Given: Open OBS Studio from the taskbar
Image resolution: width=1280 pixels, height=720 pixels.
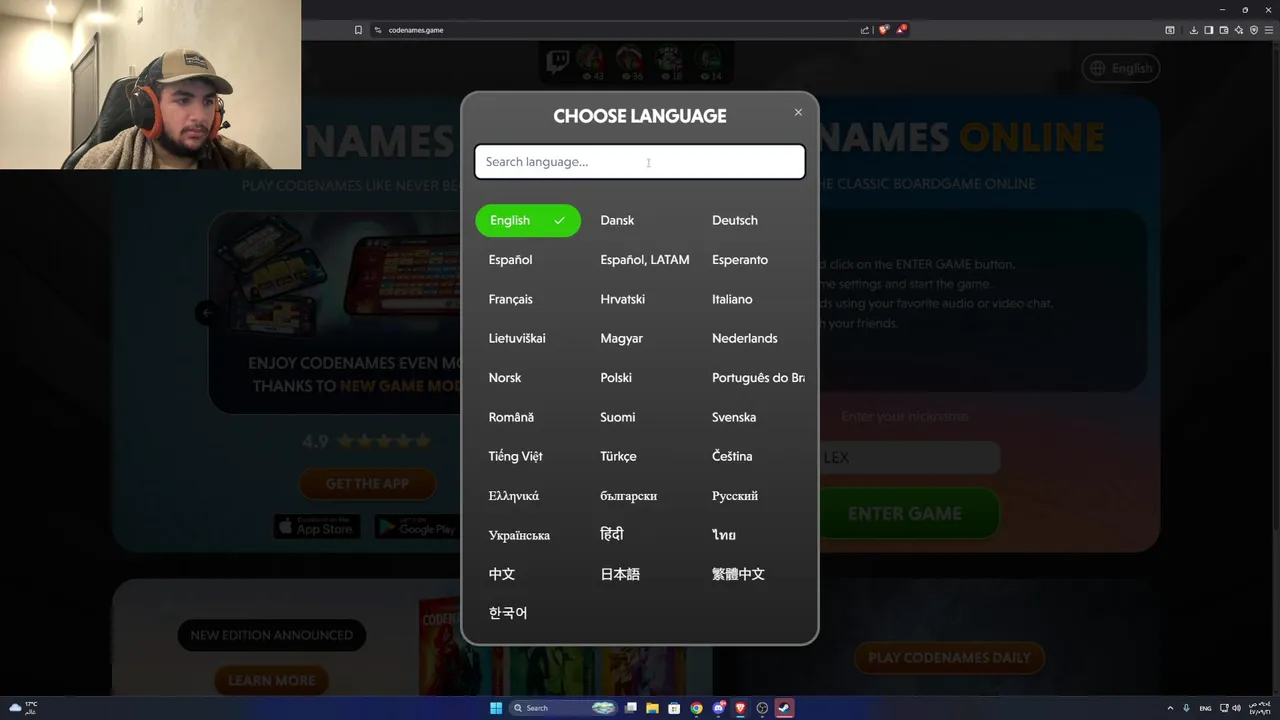Looking at the screenshot, I should click(x=763, y=708).
